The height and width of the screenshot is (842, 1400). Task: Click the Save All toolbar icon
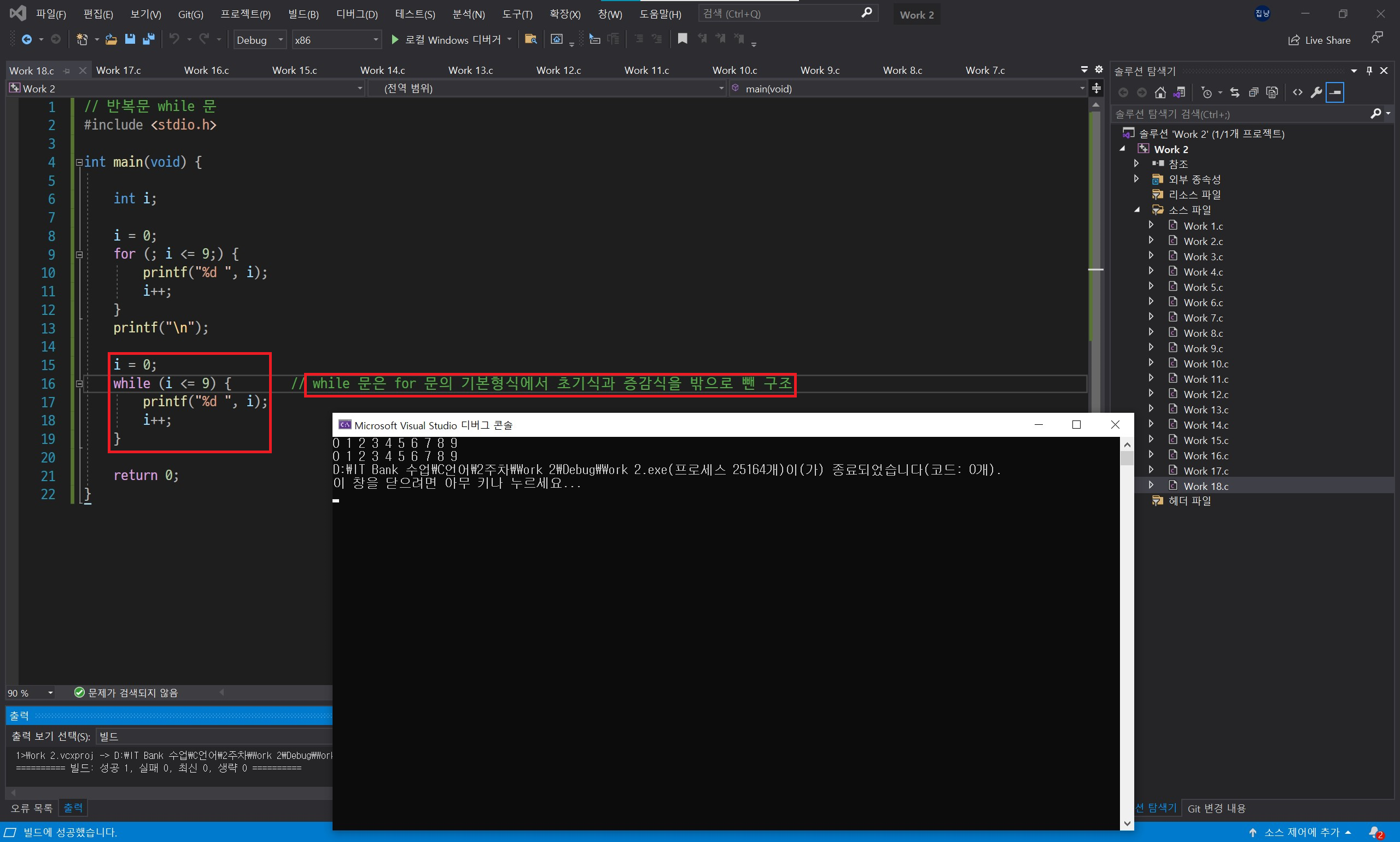pyautogui.click(x=148, y=39)
